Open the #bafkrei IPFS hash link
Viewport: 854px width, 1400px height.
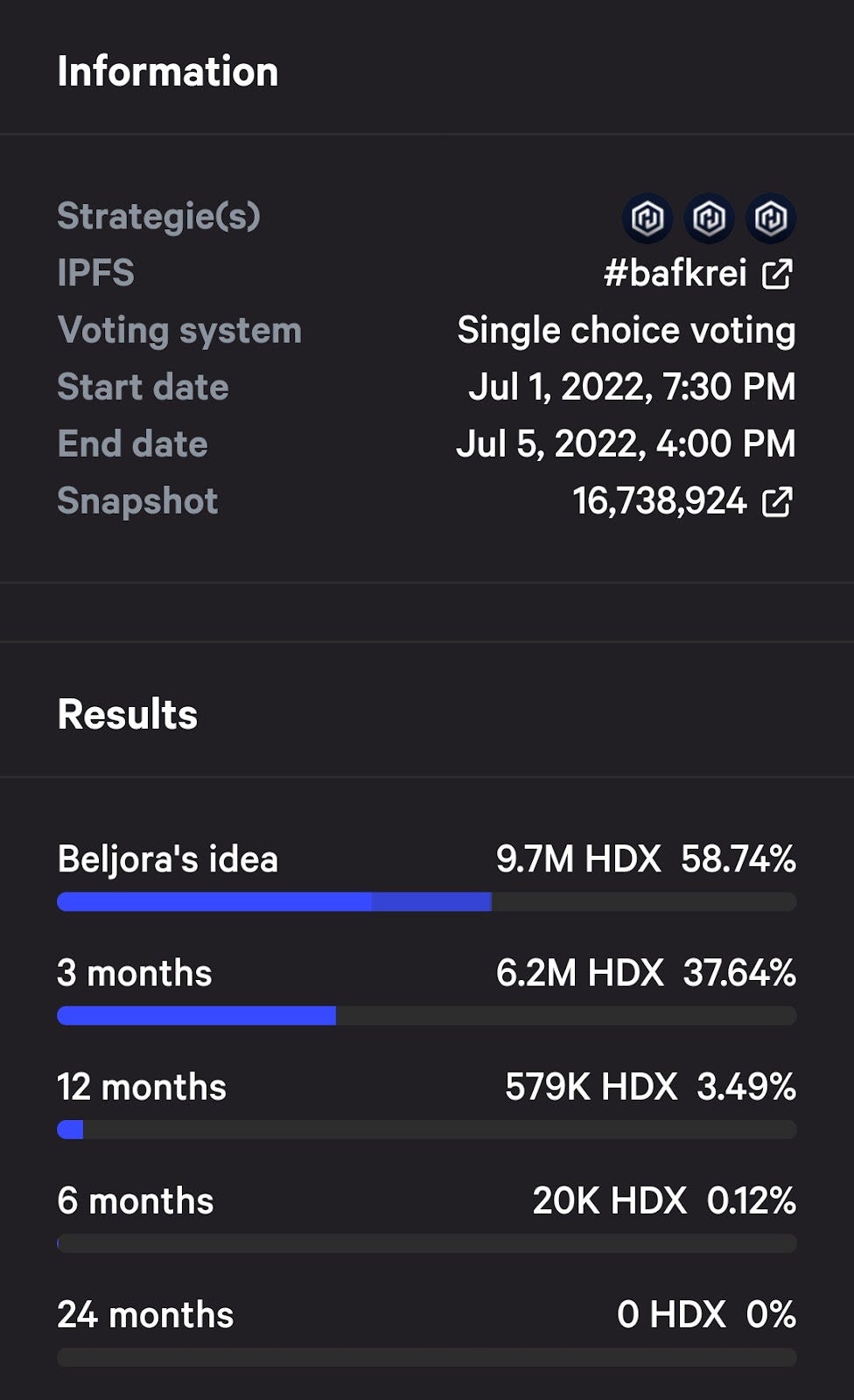coord(675,274)
